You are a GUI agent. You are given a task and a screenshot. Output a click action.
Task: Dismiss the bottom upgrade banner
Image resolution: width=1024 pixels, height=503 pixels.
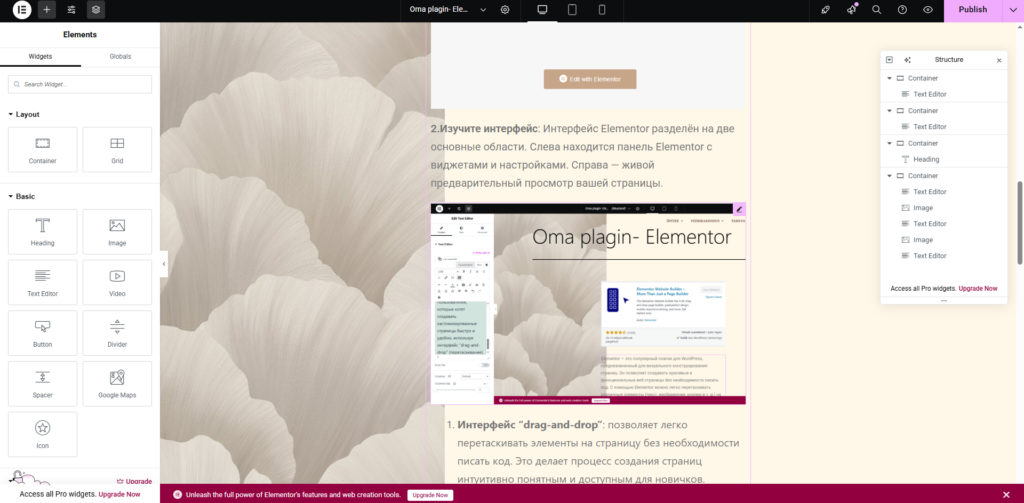pos(1006,495)
